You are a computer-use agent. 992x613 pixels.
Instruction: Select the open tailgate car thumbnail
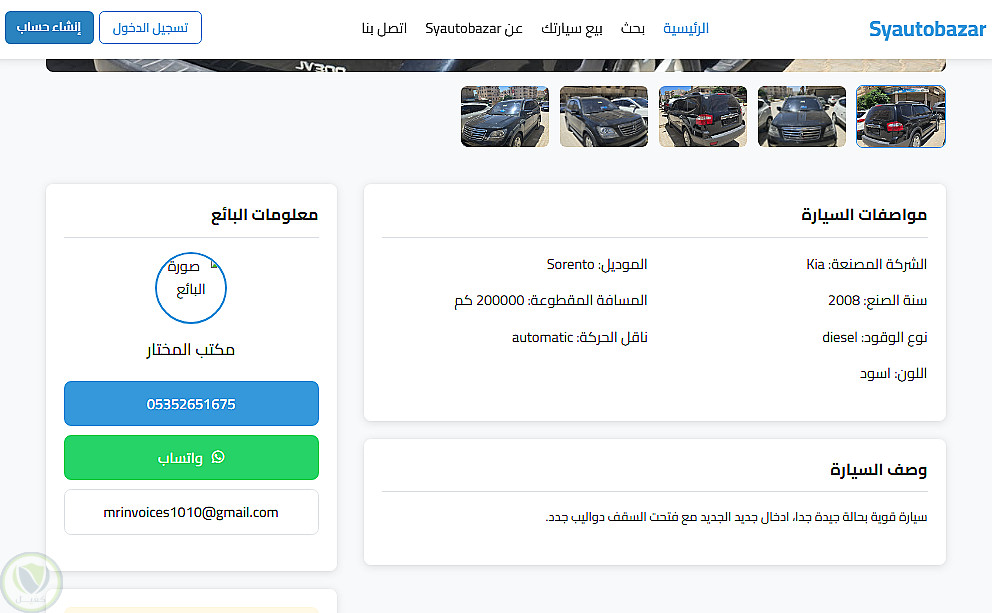pos(703,116)
